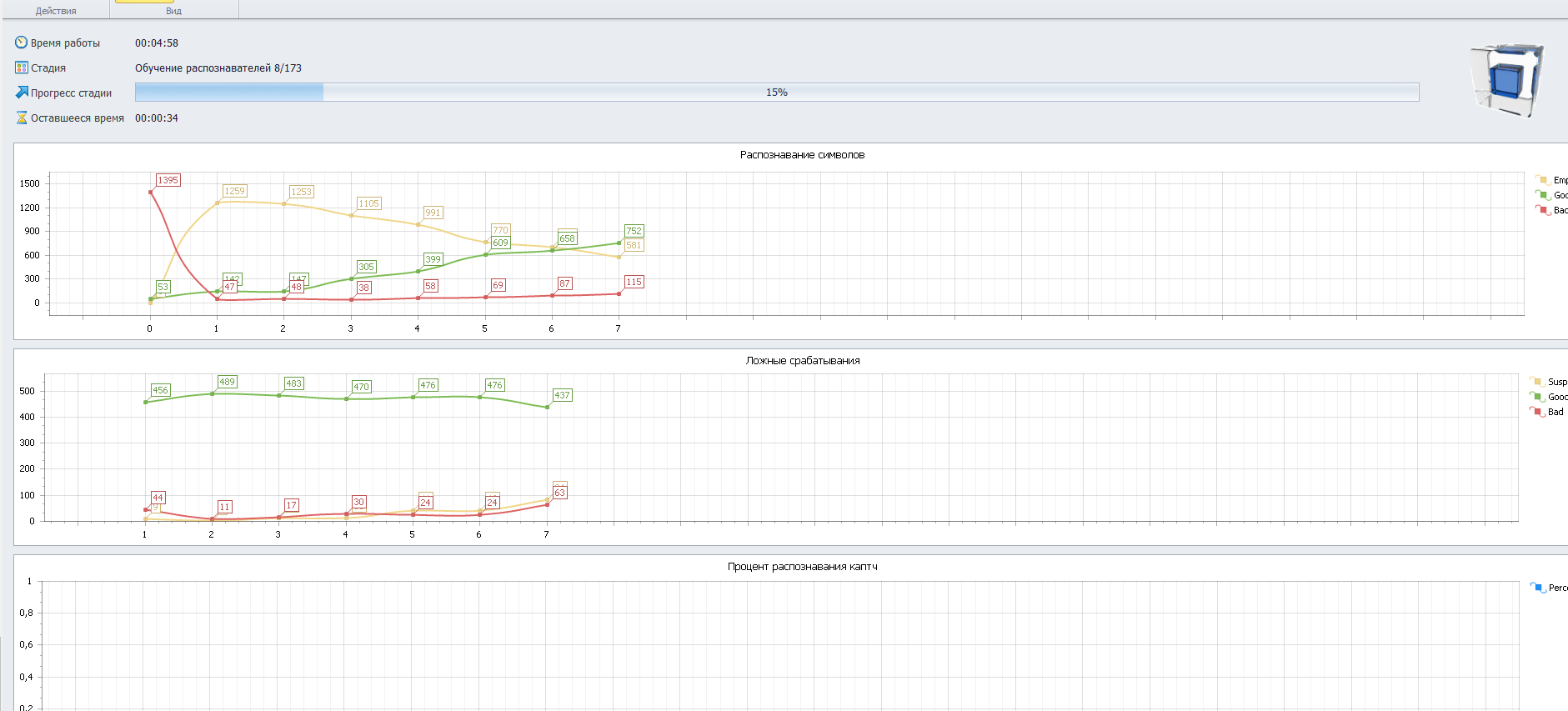Click the blue Perc legend marker in the captcha chart

tap(1538, 588)
